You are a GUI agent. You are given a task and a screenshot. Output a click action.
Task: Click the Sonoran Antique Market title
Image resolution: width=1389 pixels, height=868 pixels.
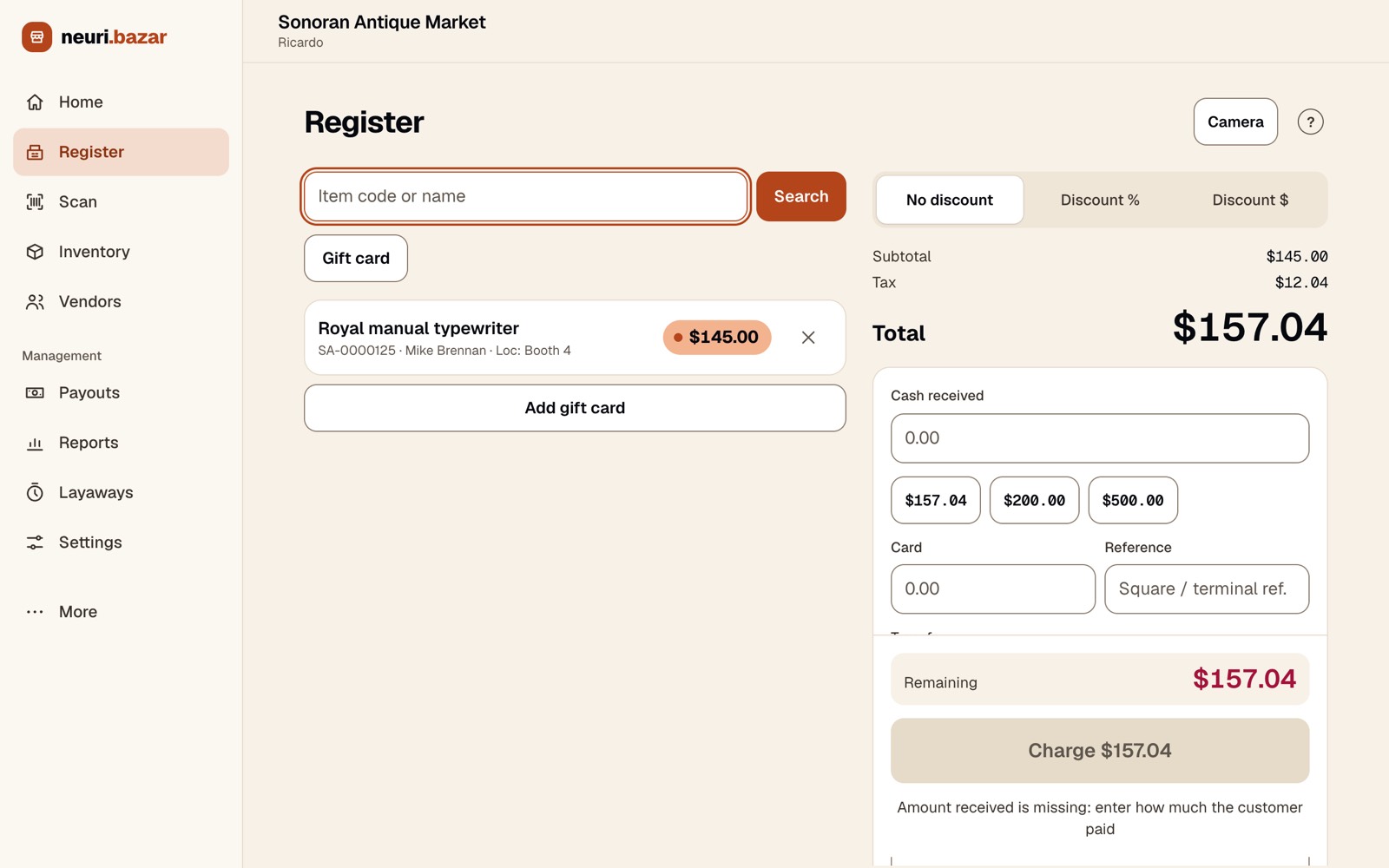(x=382, y=22)
